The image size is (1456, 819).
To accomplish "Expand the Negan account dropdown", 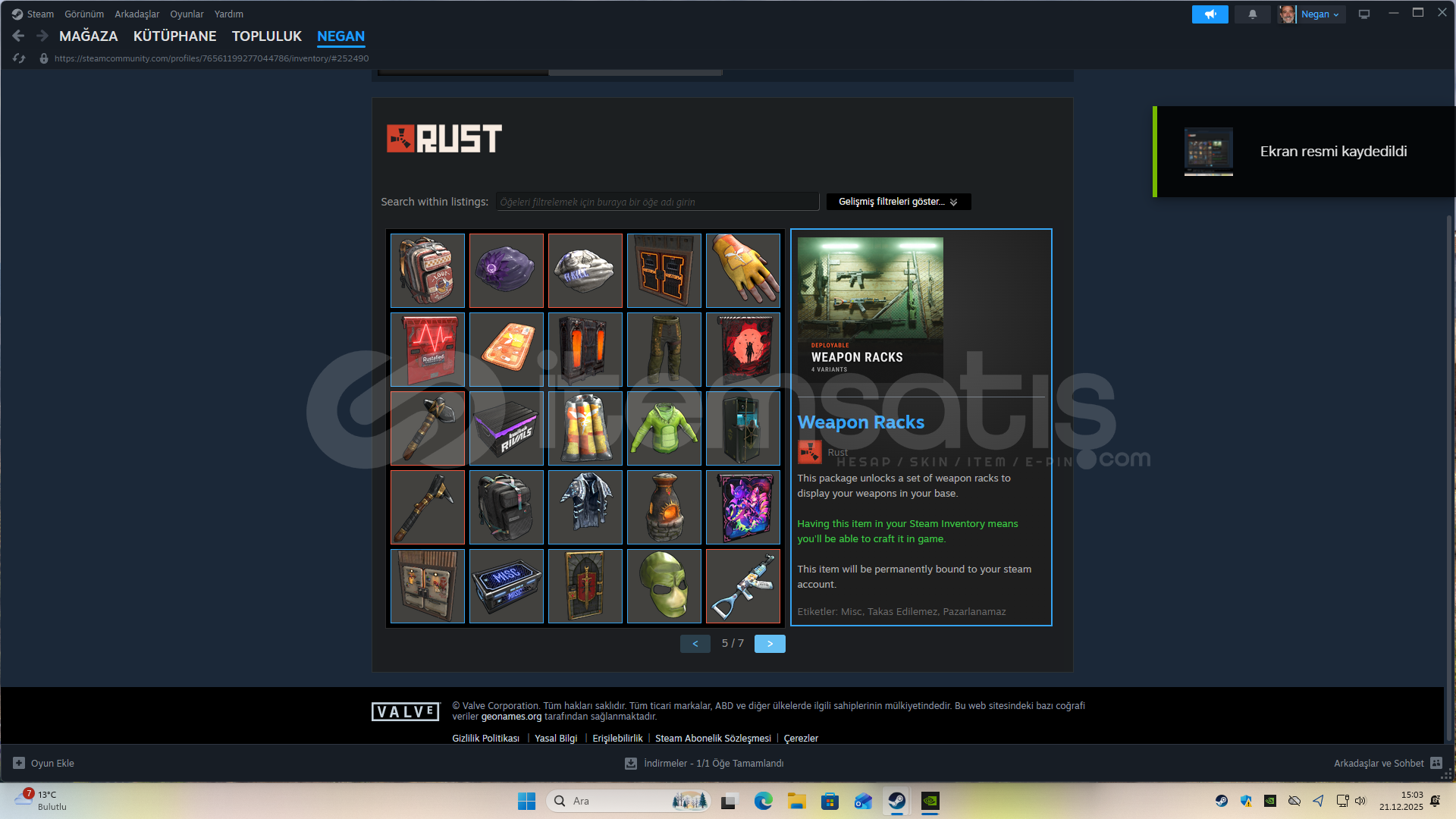I will pos(1320,14).
